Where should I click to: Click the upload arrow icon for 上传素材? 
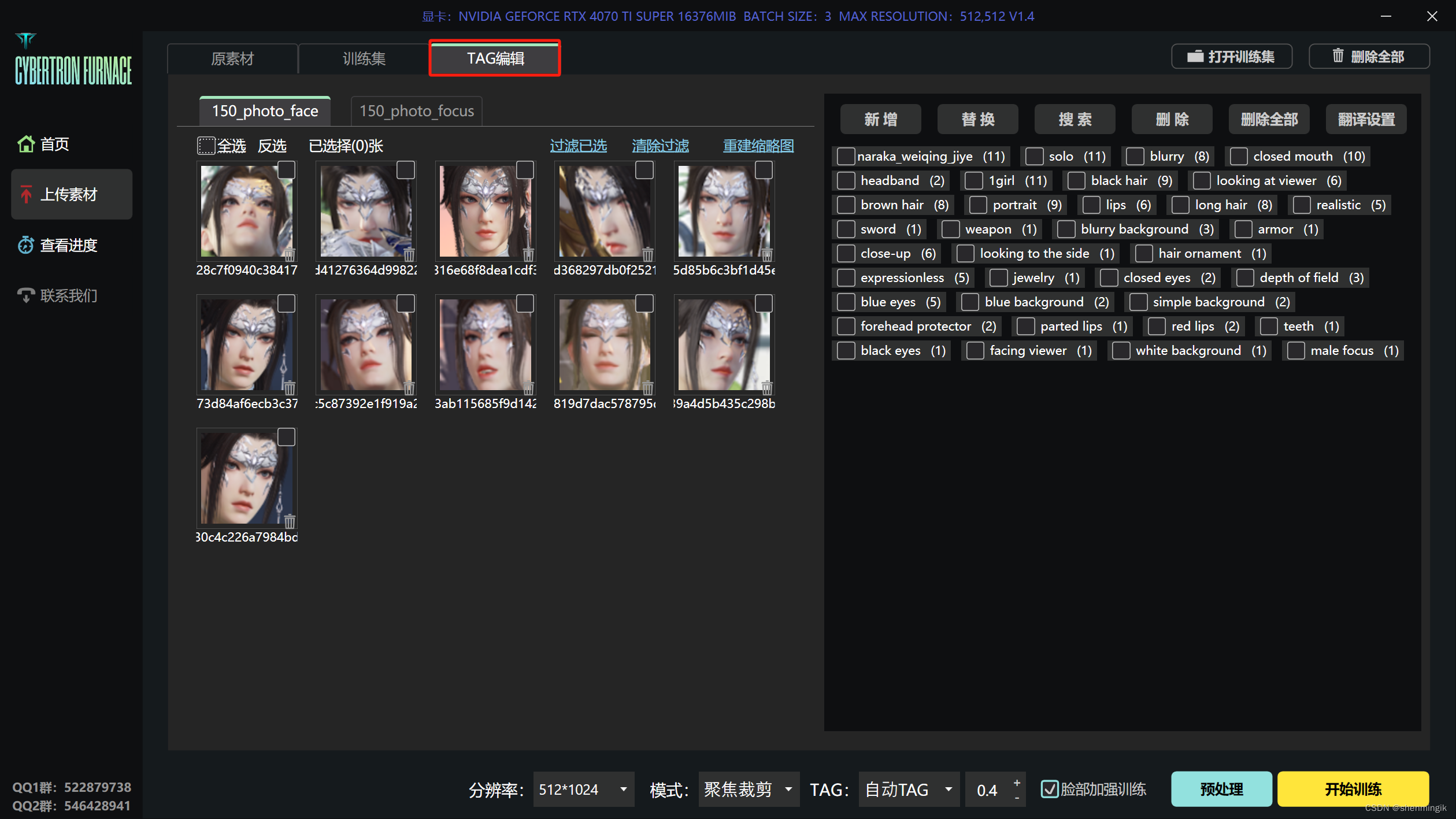pyautogui.click(x=26, y=194)
